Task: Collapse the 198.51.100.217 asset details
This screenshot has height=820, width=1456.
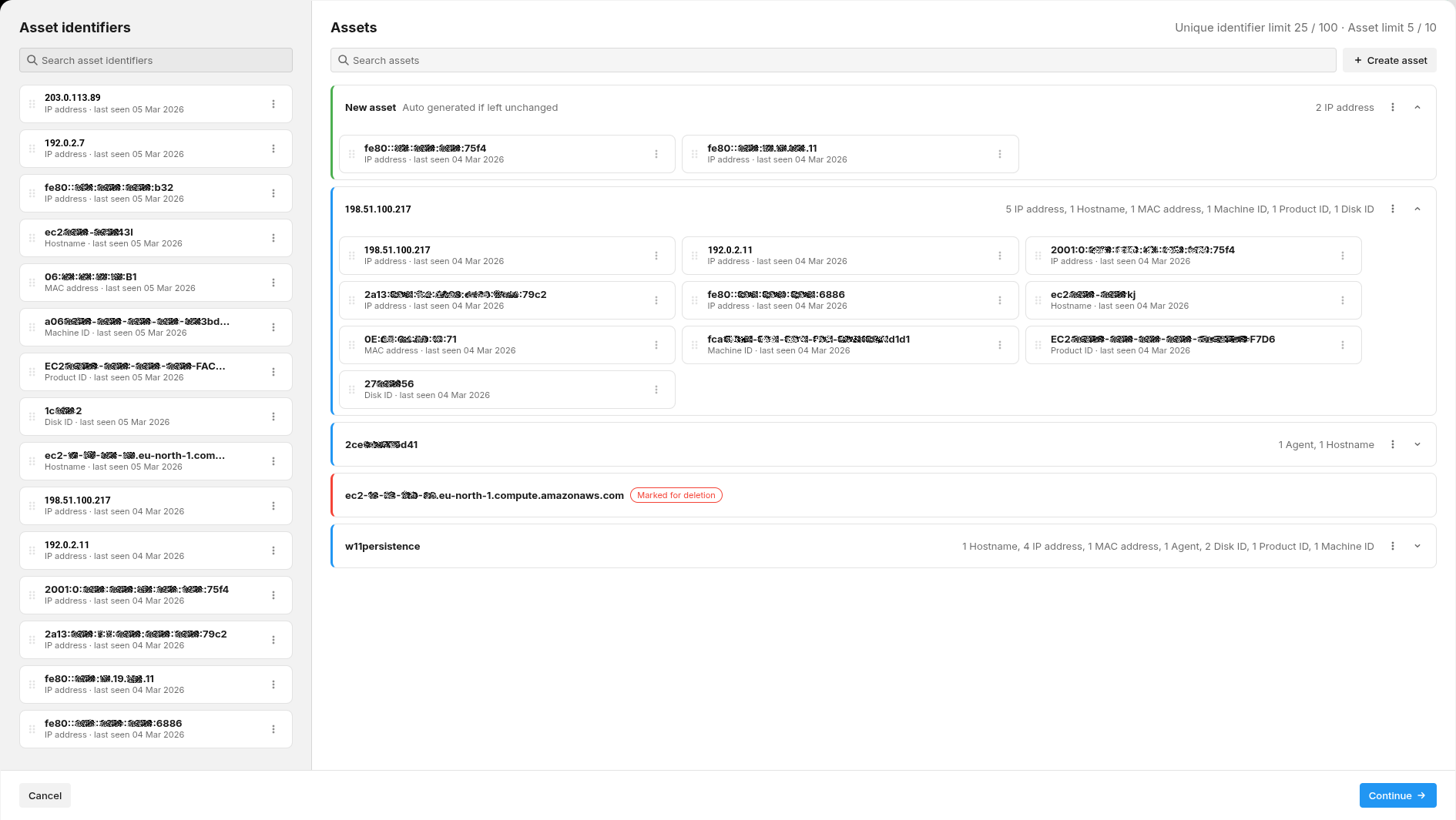Action: (1418, 209)
